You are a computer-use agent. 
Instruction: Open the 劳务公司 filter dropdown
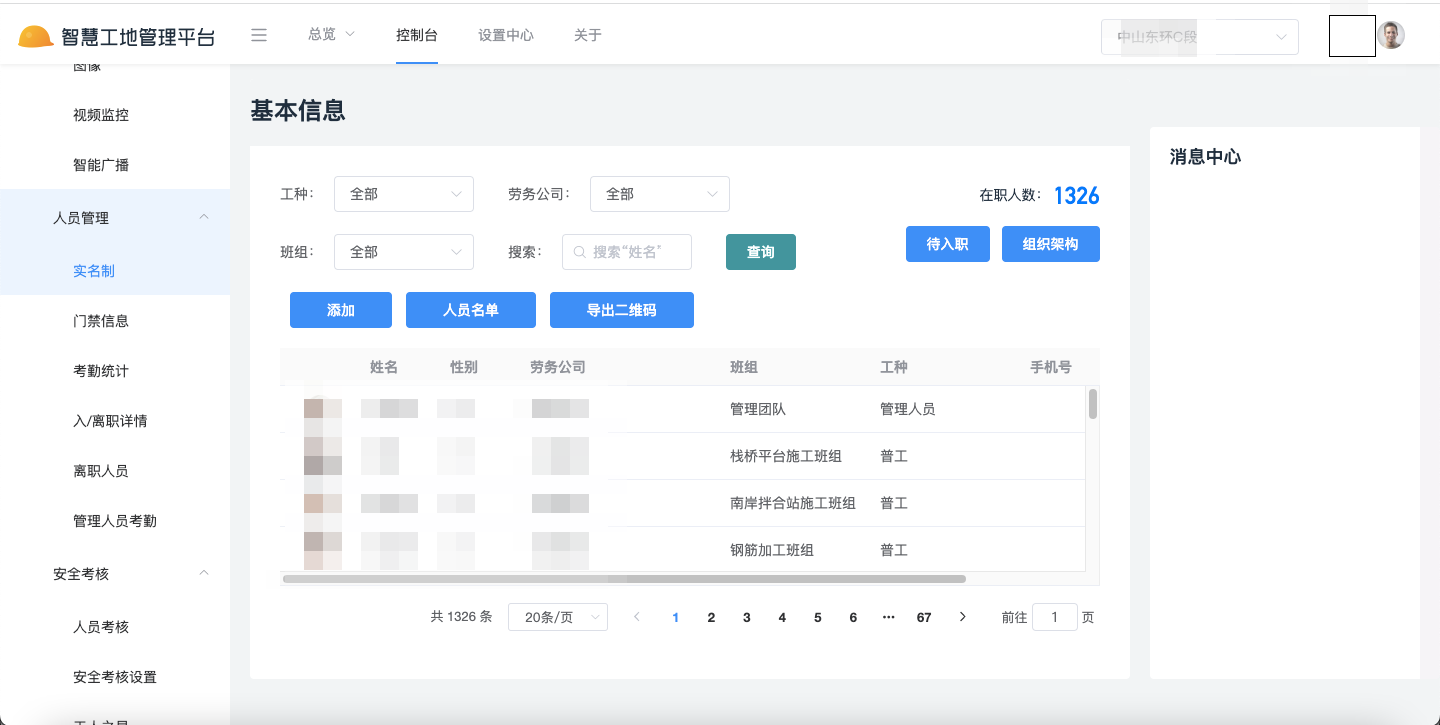[660, 194]
